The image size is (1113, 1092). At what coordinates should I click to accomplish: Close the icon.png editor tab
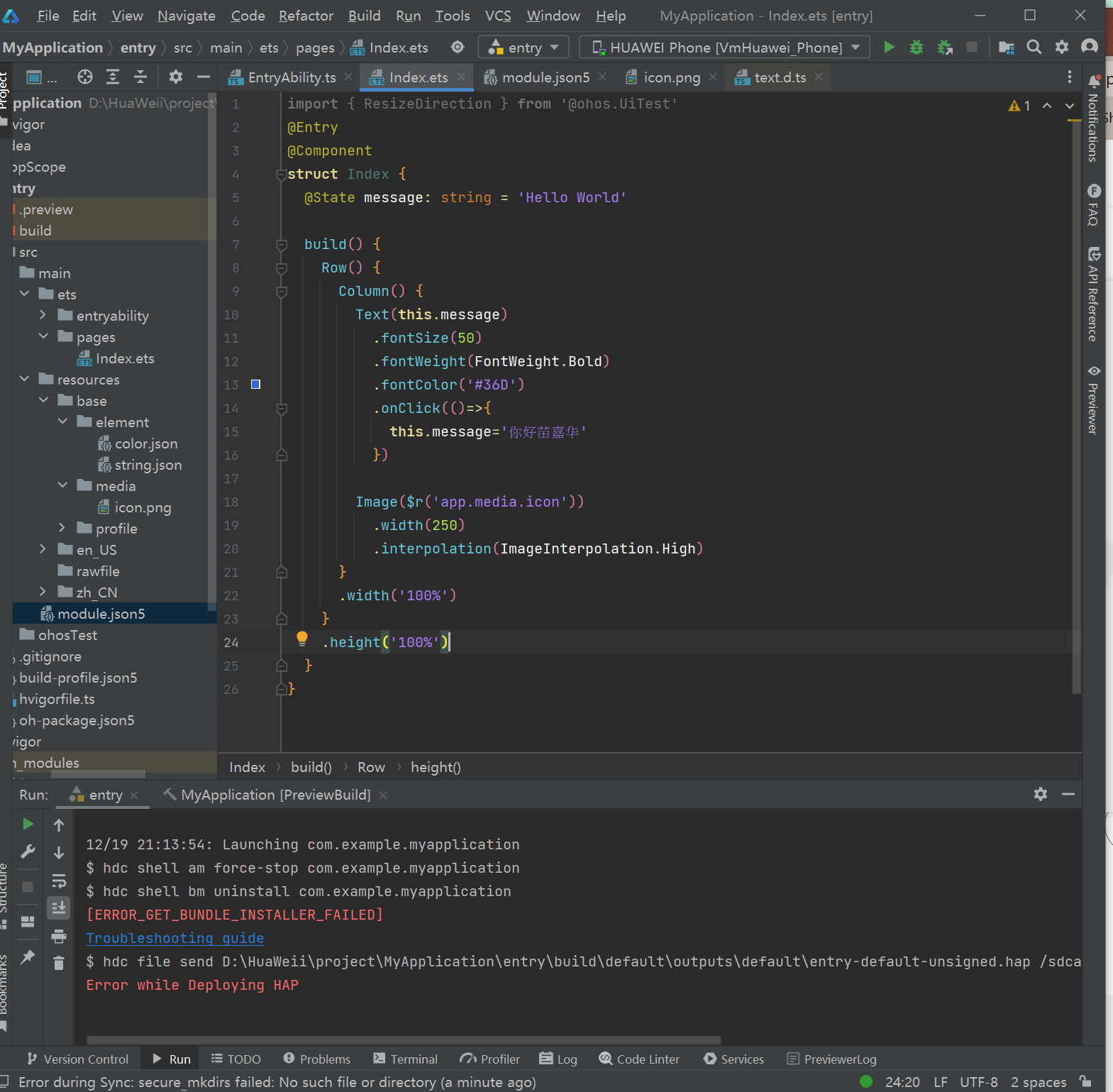coord(713,77)
